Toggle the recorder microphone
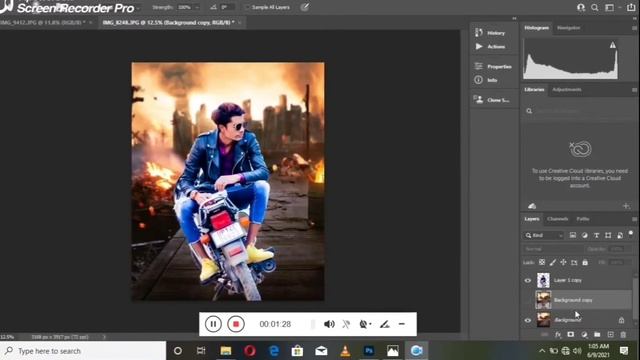Viewport: 640px width, 360px height. point(346,324)
